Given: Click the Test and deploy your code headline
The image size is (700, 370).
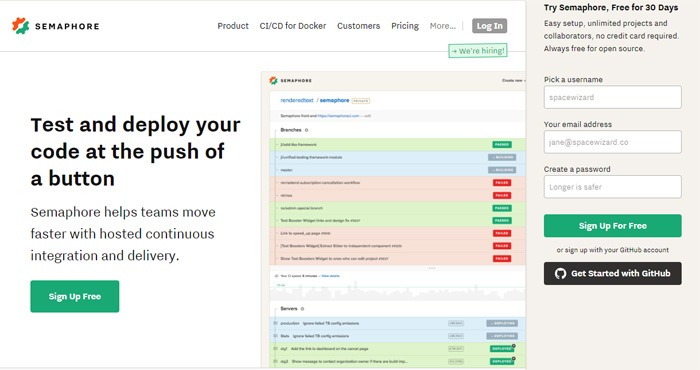Looking at the screenshot, I should 135,152.
